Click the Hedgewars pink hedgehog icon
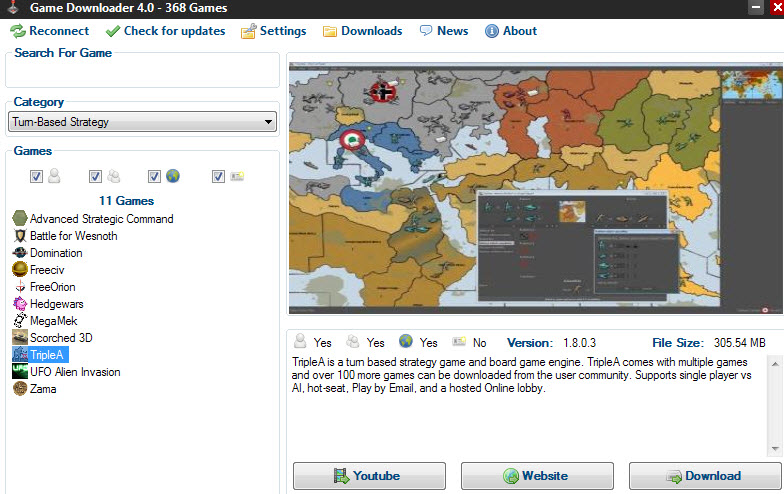This screenshot has height=494, width=784. (x=20, y=304)
